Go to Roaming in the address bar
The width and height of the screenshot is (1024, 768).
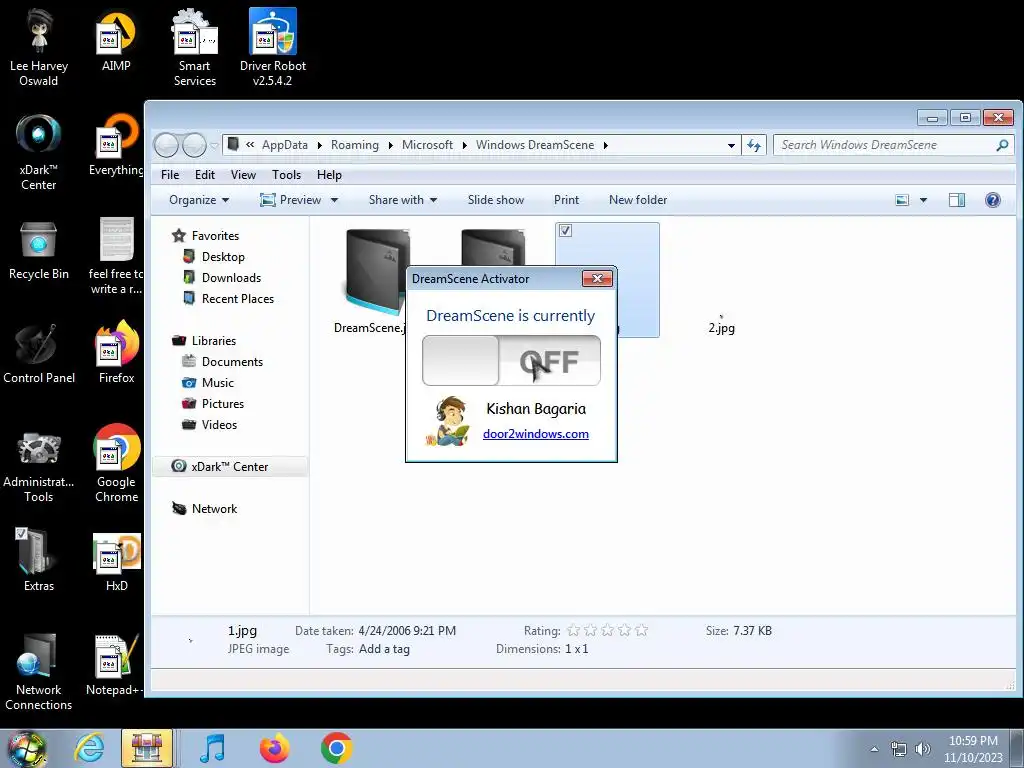click(355, 145)
